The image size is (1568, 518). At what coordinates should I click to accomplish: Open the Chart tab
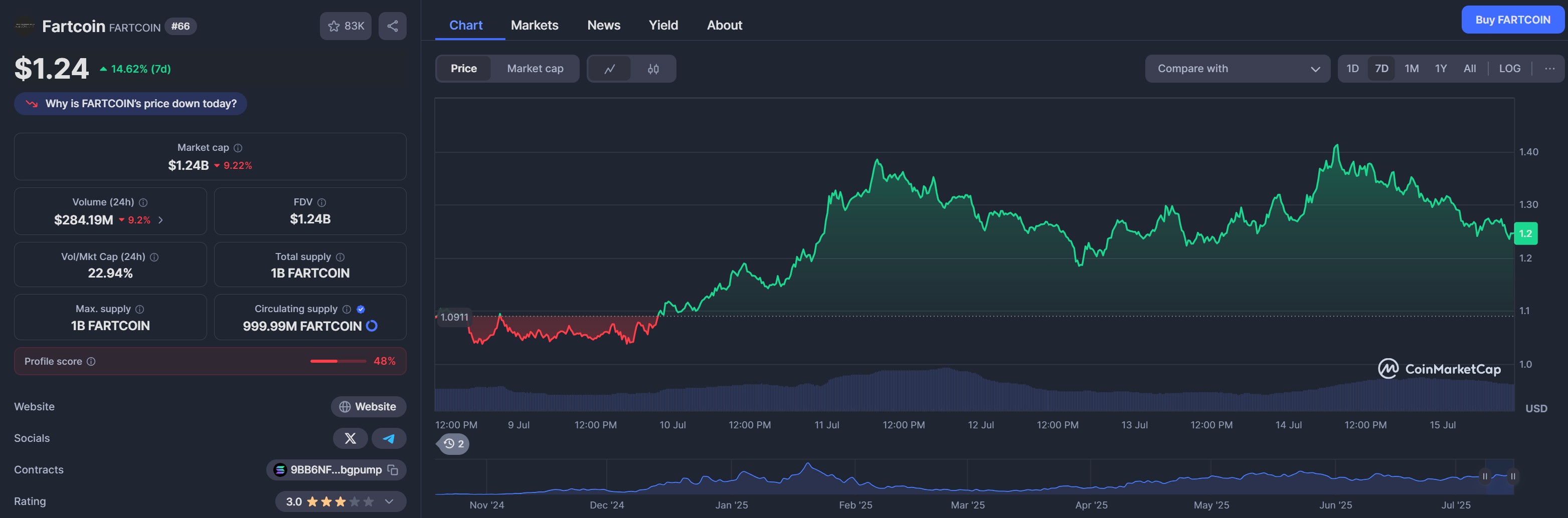click(466, 25)
